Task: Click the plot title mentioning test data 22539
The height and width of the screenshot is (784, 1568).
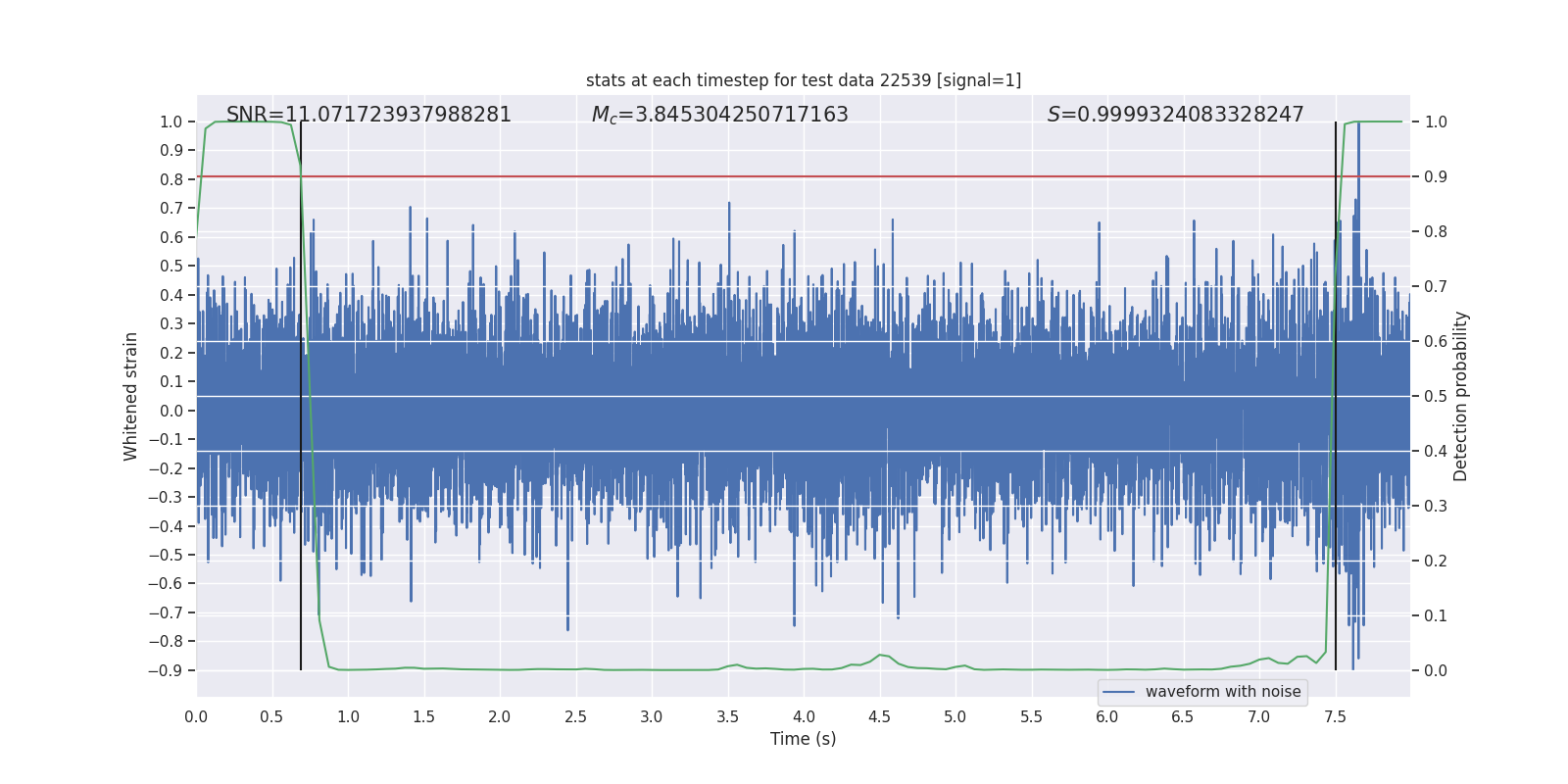Action: pos(804,80)
